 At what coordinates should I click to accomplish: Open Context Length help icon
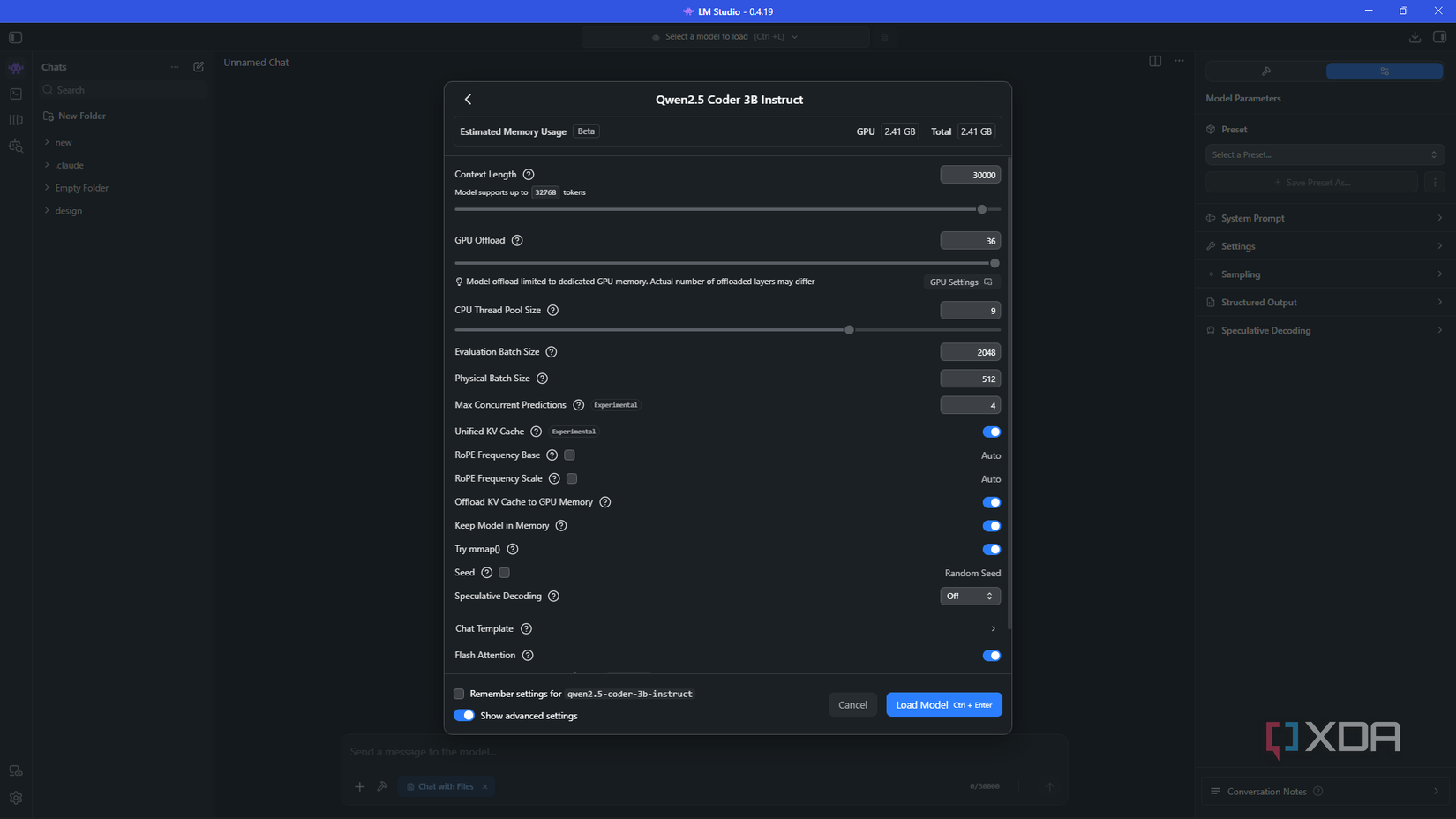(529, 175)
